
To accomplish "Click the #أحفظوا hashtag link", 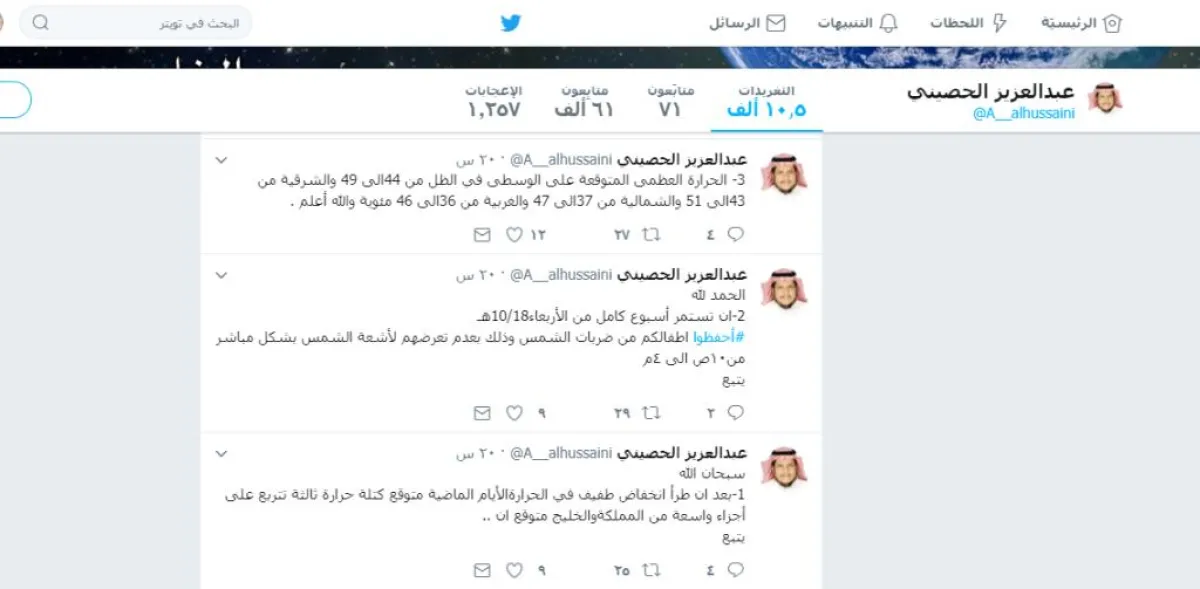I will click(718, 338).
